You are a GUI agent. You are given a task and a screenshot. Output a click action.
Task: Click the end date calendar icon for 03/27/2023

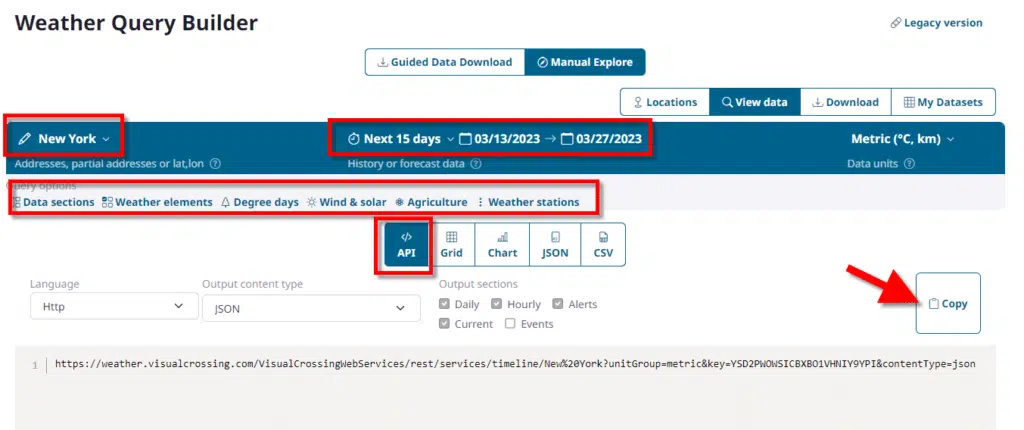pos(567,139)
